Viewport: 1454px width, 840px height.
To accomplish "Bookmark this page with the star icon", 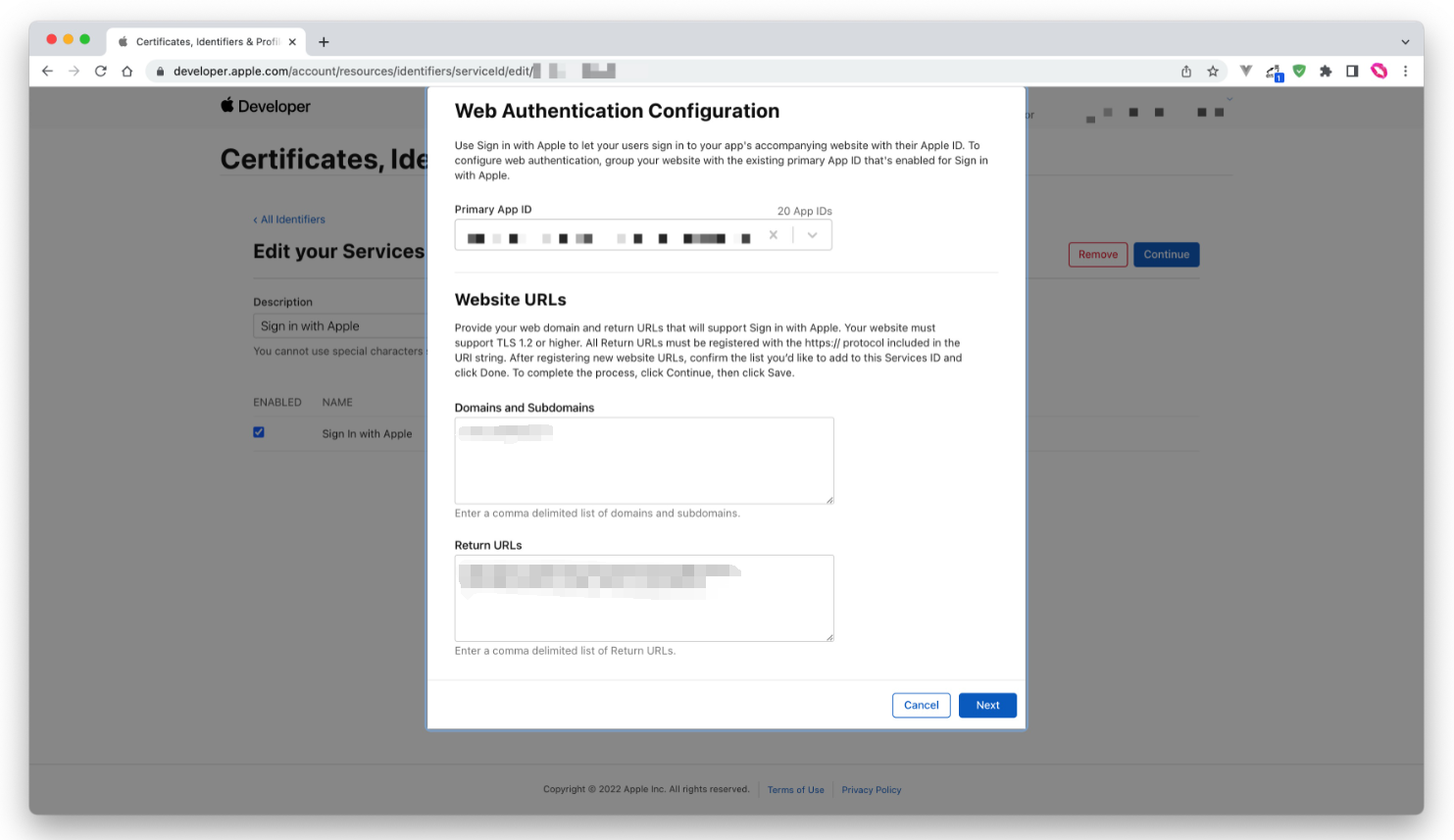I will click(x=1213, y=71).
